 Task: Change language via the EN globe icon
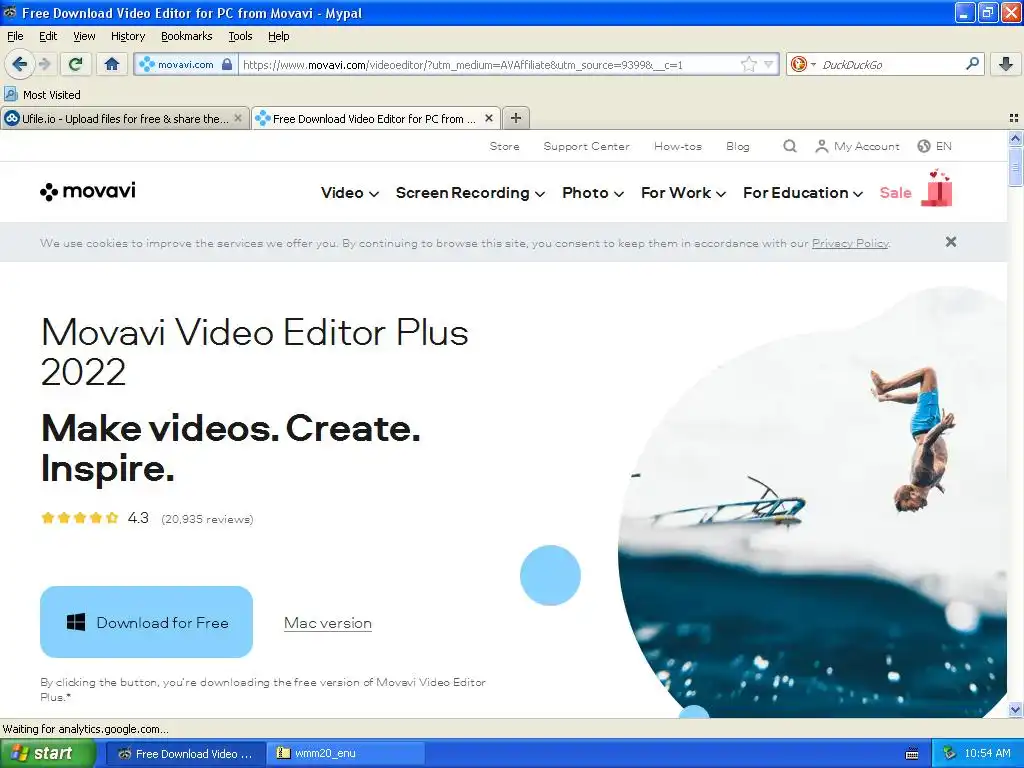pos(935,146)
